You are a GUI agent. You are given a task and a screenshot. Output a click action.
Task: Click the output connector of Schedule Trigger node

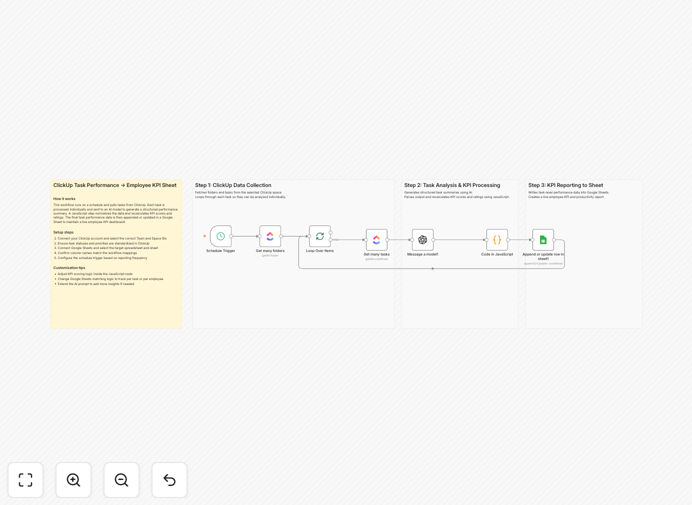point(231,236)
